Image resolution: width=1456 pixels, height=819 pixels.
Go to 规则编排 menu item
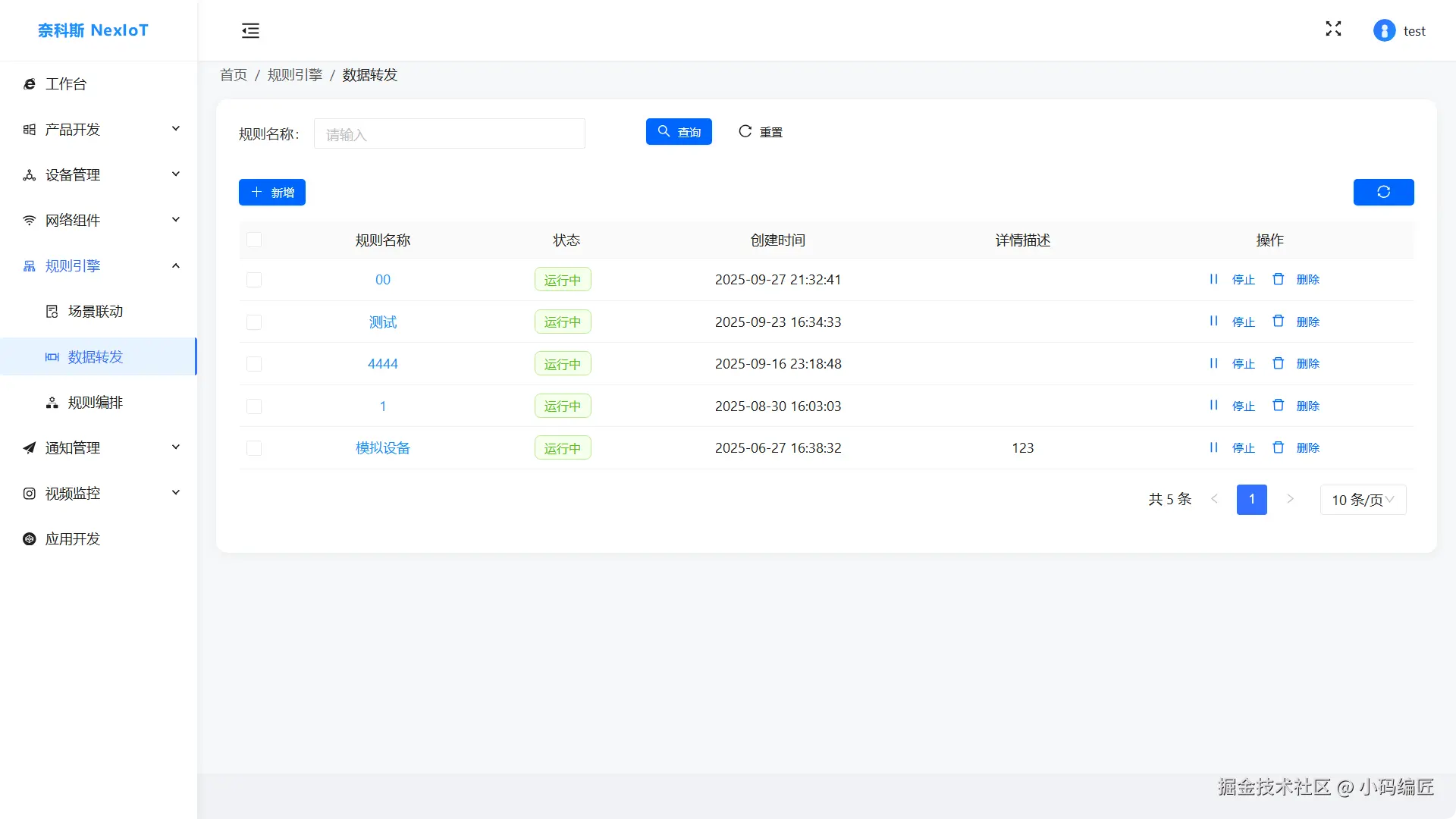(95, 403)
